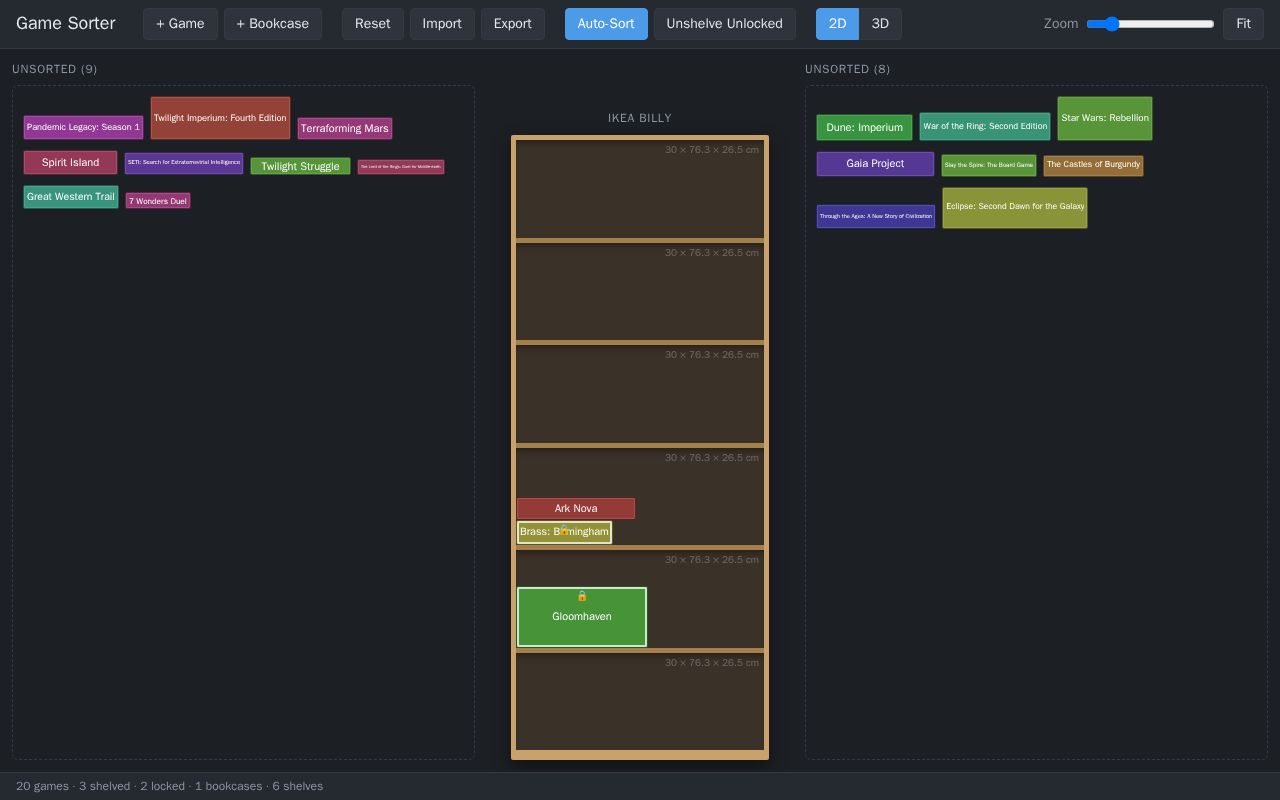Image resolution: width=1280 pixels, height=800 pixels.
Task: Adjust the Zoom slider
Action: pos(1150,24)
